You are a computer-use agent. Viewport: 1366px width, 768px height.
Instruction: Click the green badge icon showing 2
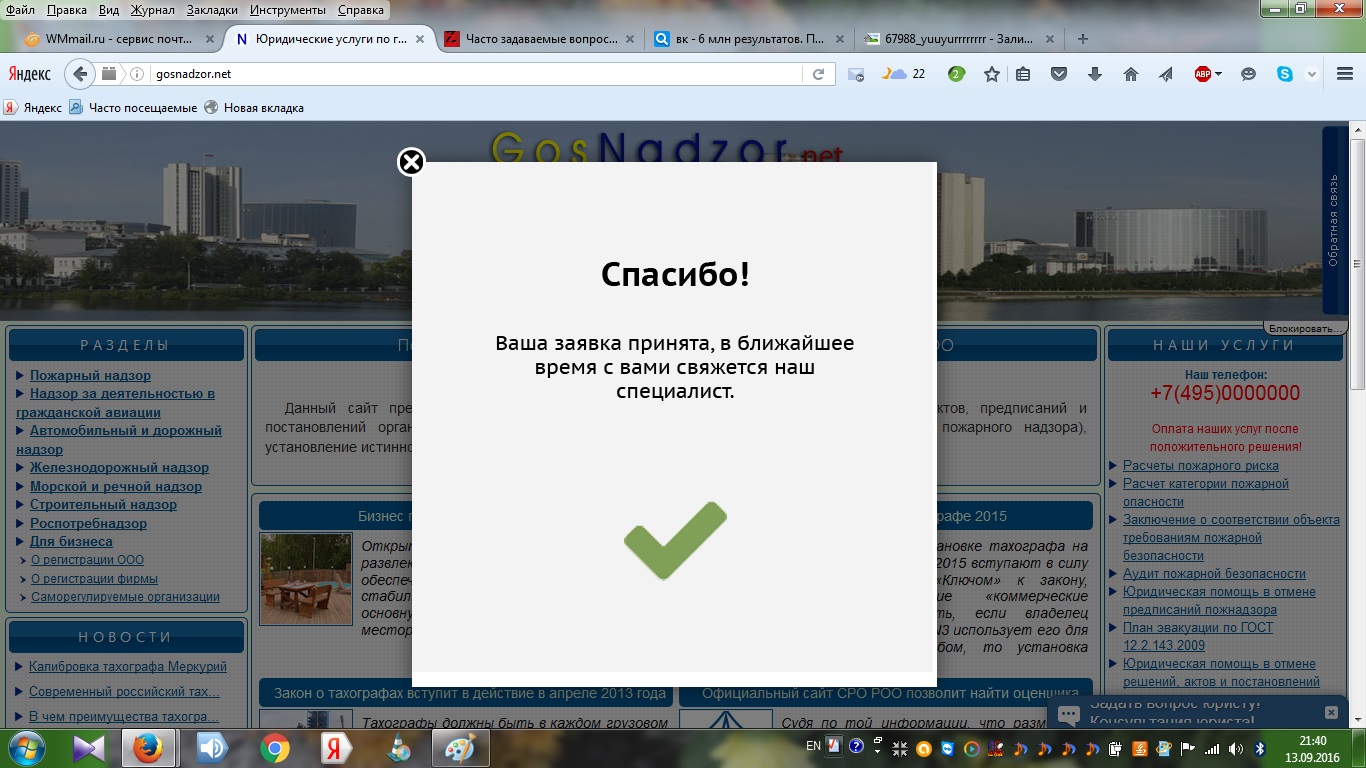click(956, 74)
